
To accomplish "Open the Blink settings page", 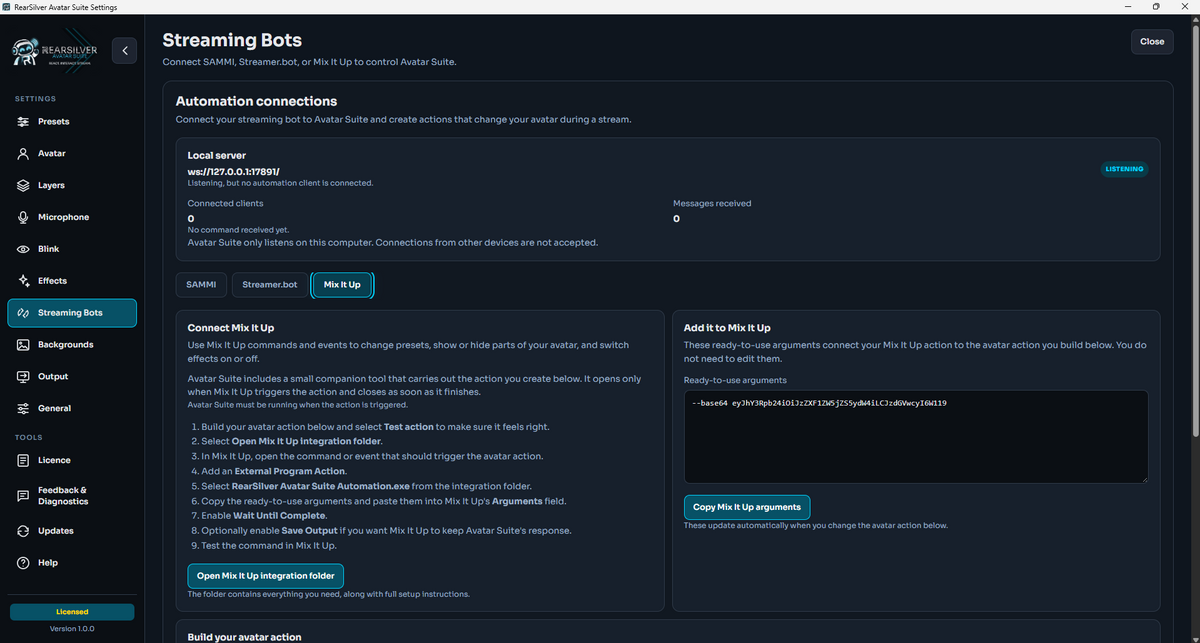I will (72, 249).
